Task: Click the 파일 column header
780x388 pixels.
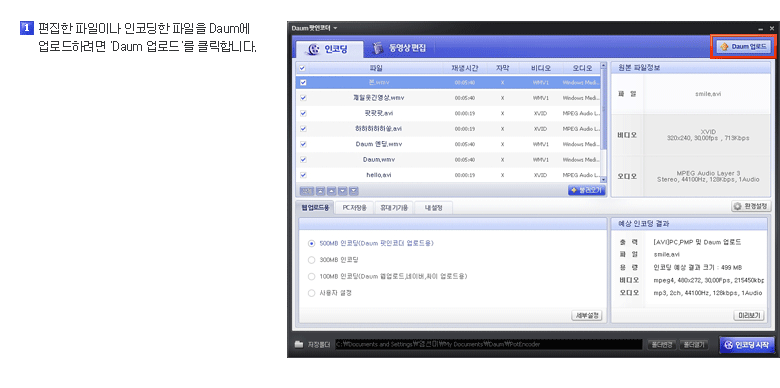Action: coord(376,68)
